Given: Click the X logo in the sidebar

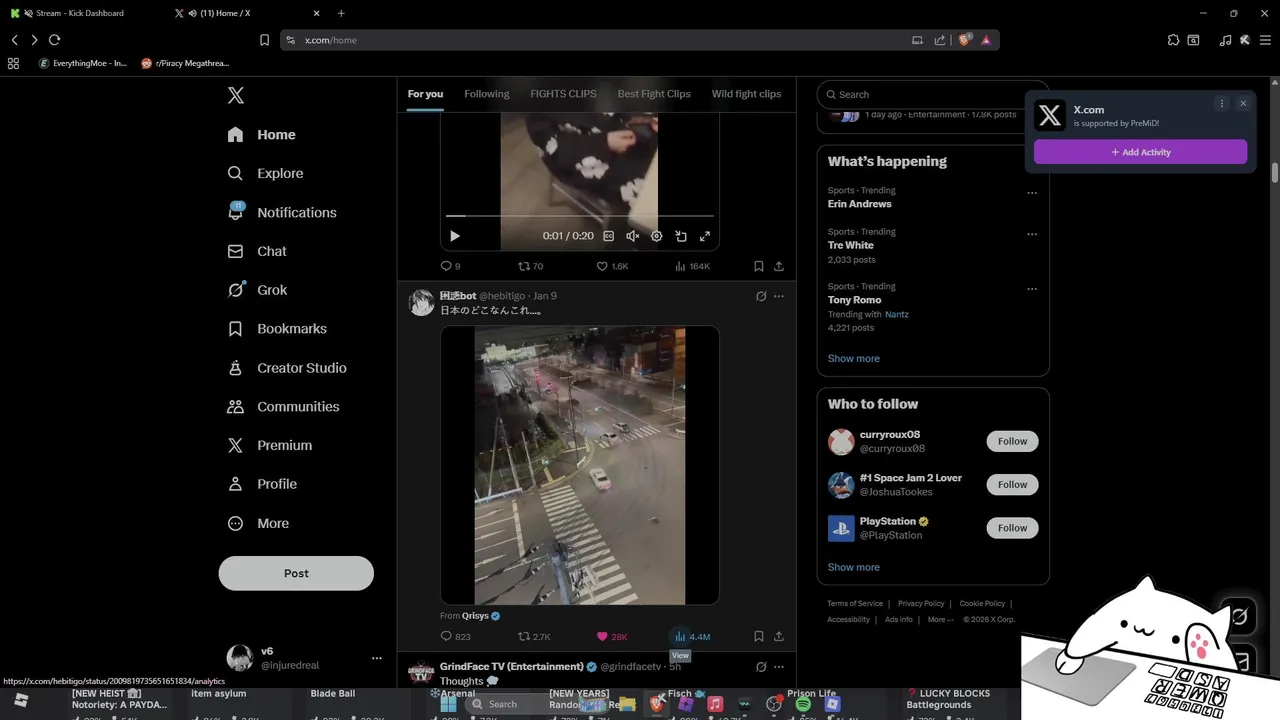Looking at the screenshot, I should point(235,95).
